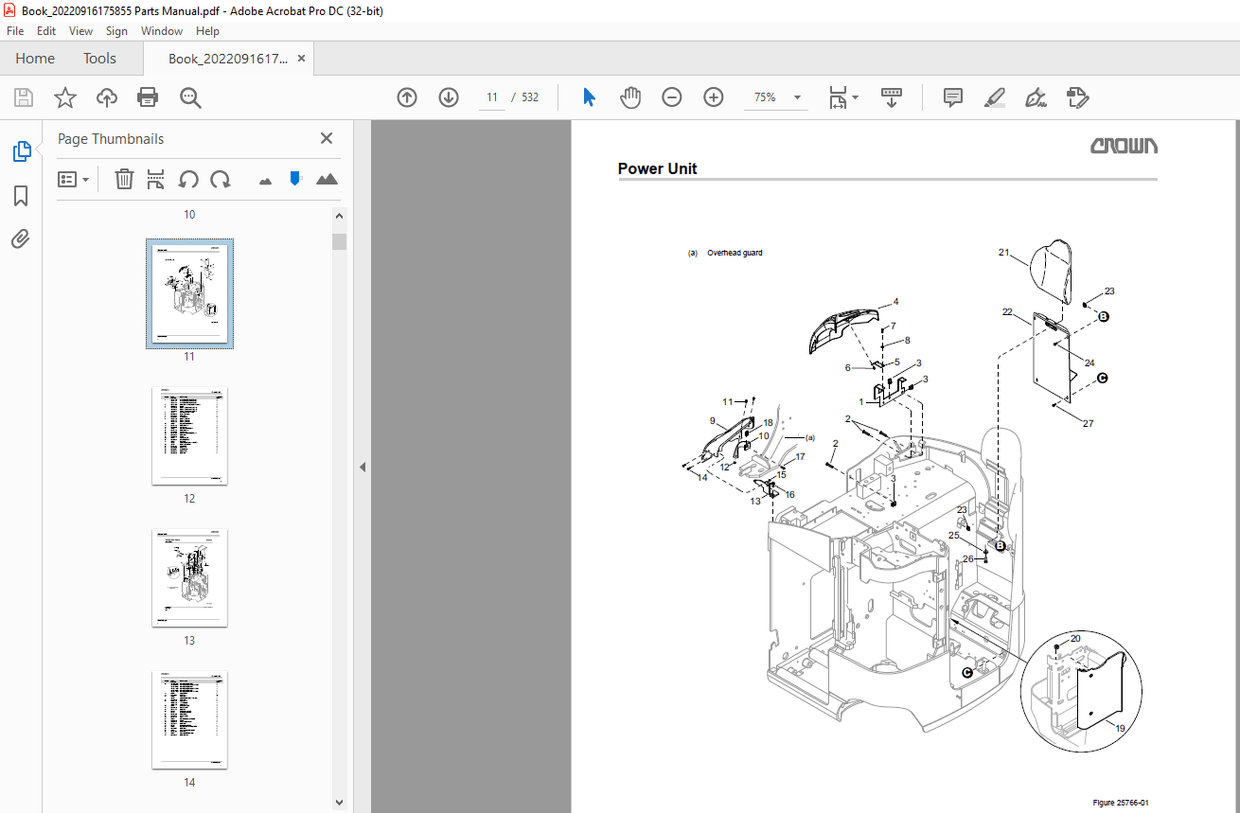Collapse the left page thumbnails pane
The image size is (1240, 813).
pyautogui.click(x=361, y=466)
